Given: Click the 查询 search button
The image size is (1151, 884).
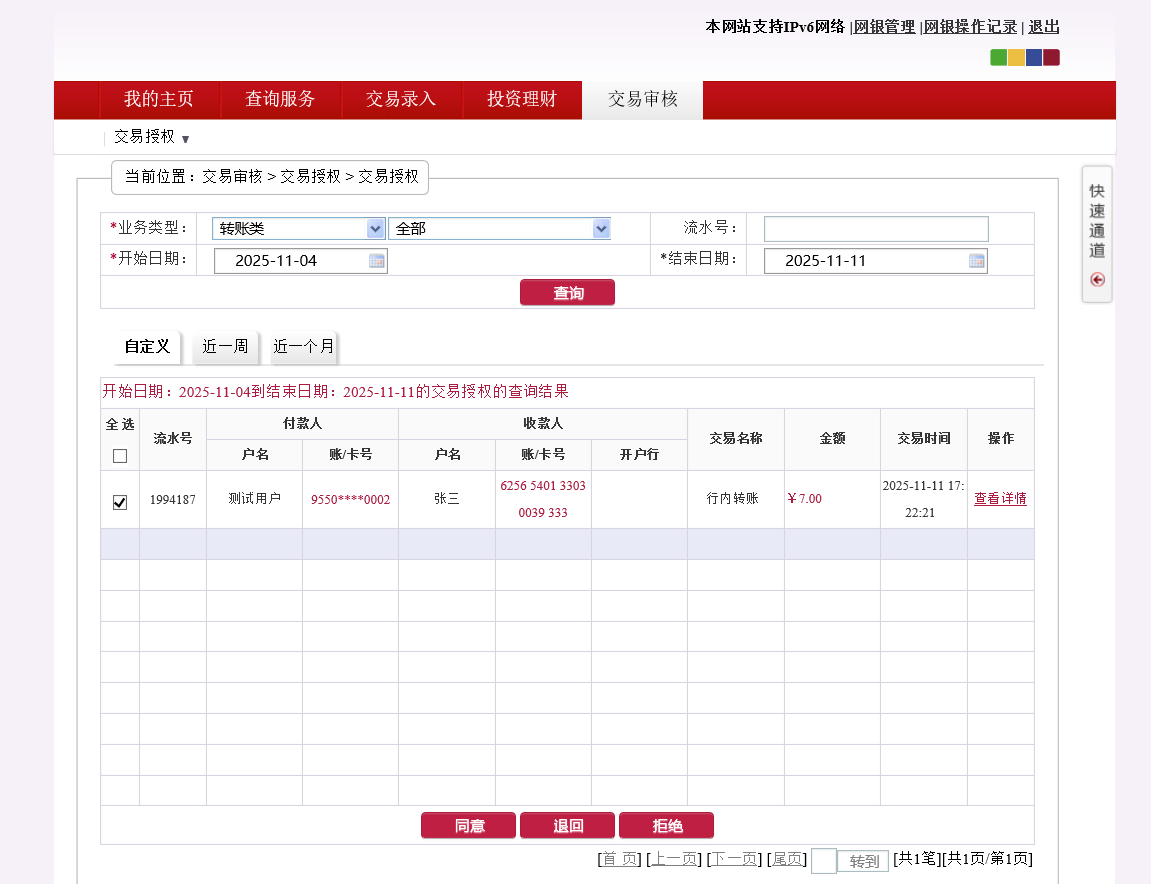Looking at the screenshot, I should point(567,293).
